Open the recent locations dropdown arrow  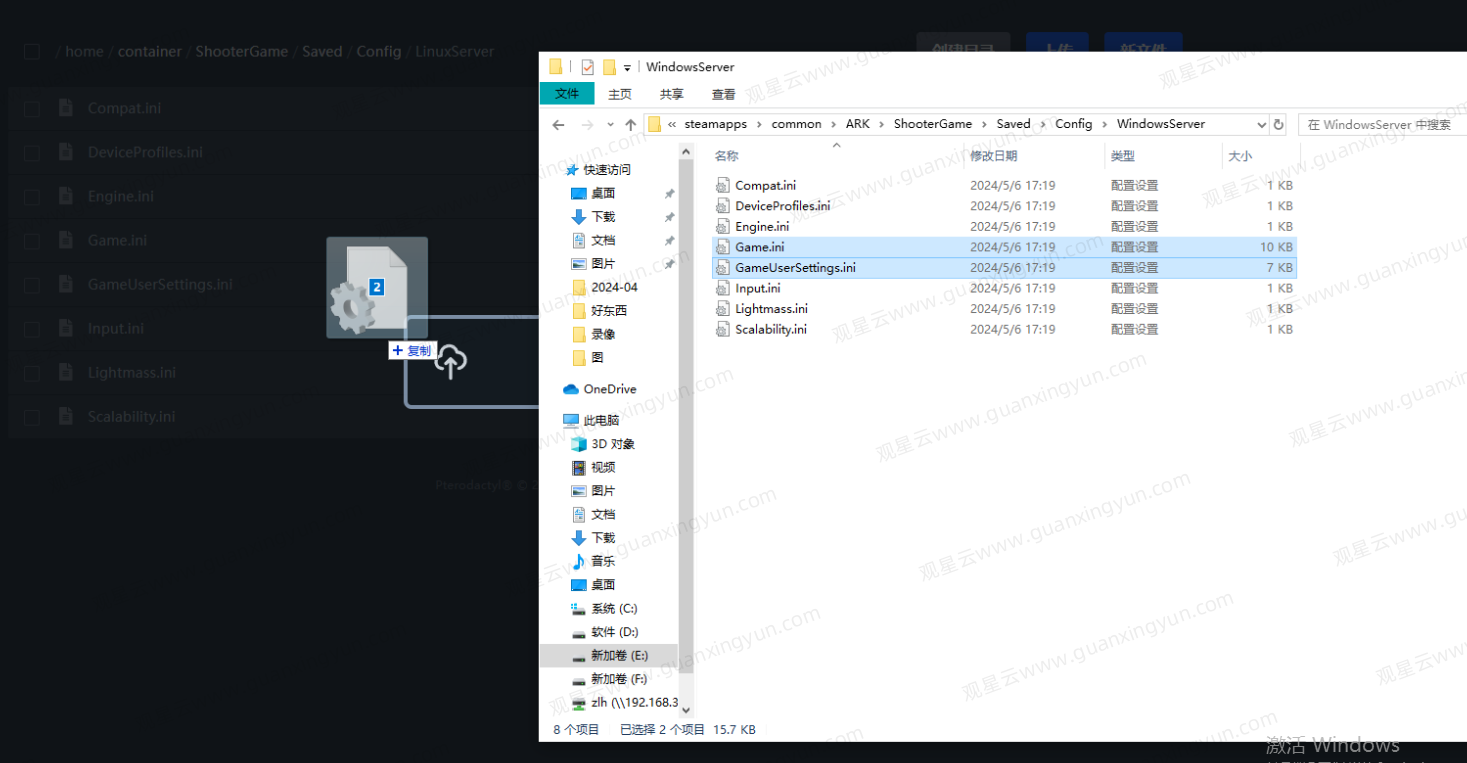(610, 125)
